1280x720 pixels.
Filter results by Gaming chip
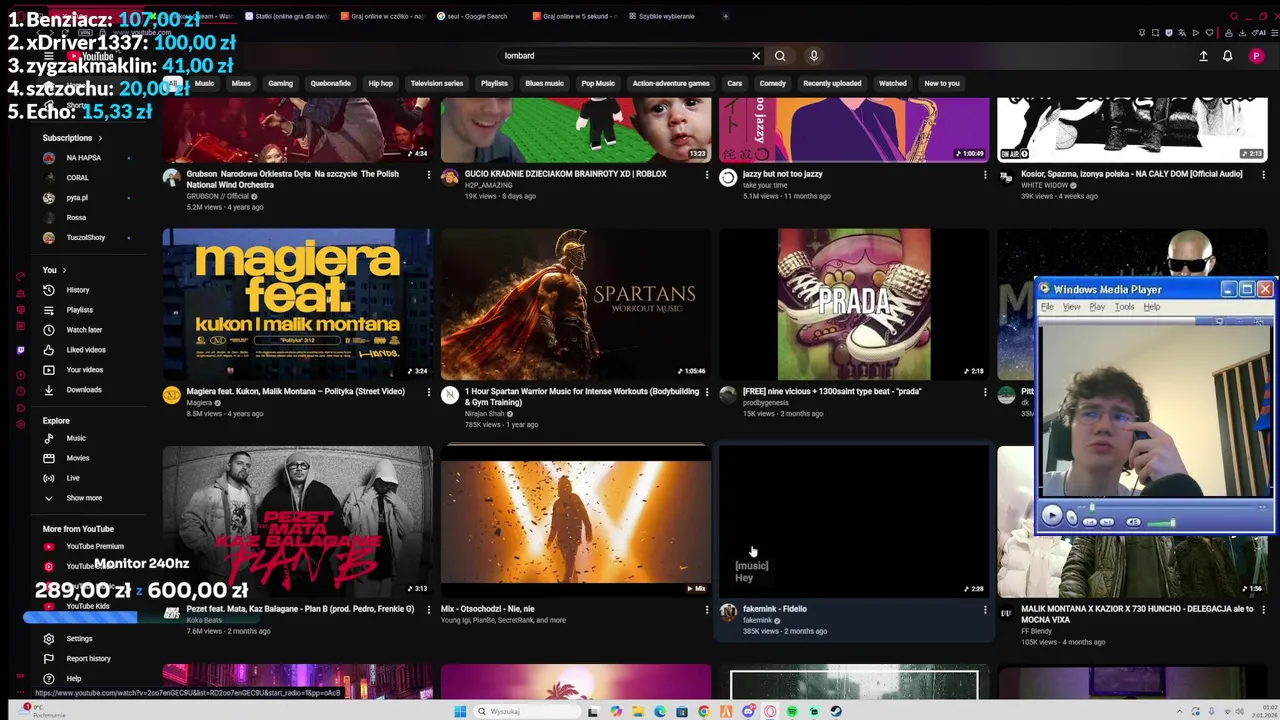pos(280,84)
